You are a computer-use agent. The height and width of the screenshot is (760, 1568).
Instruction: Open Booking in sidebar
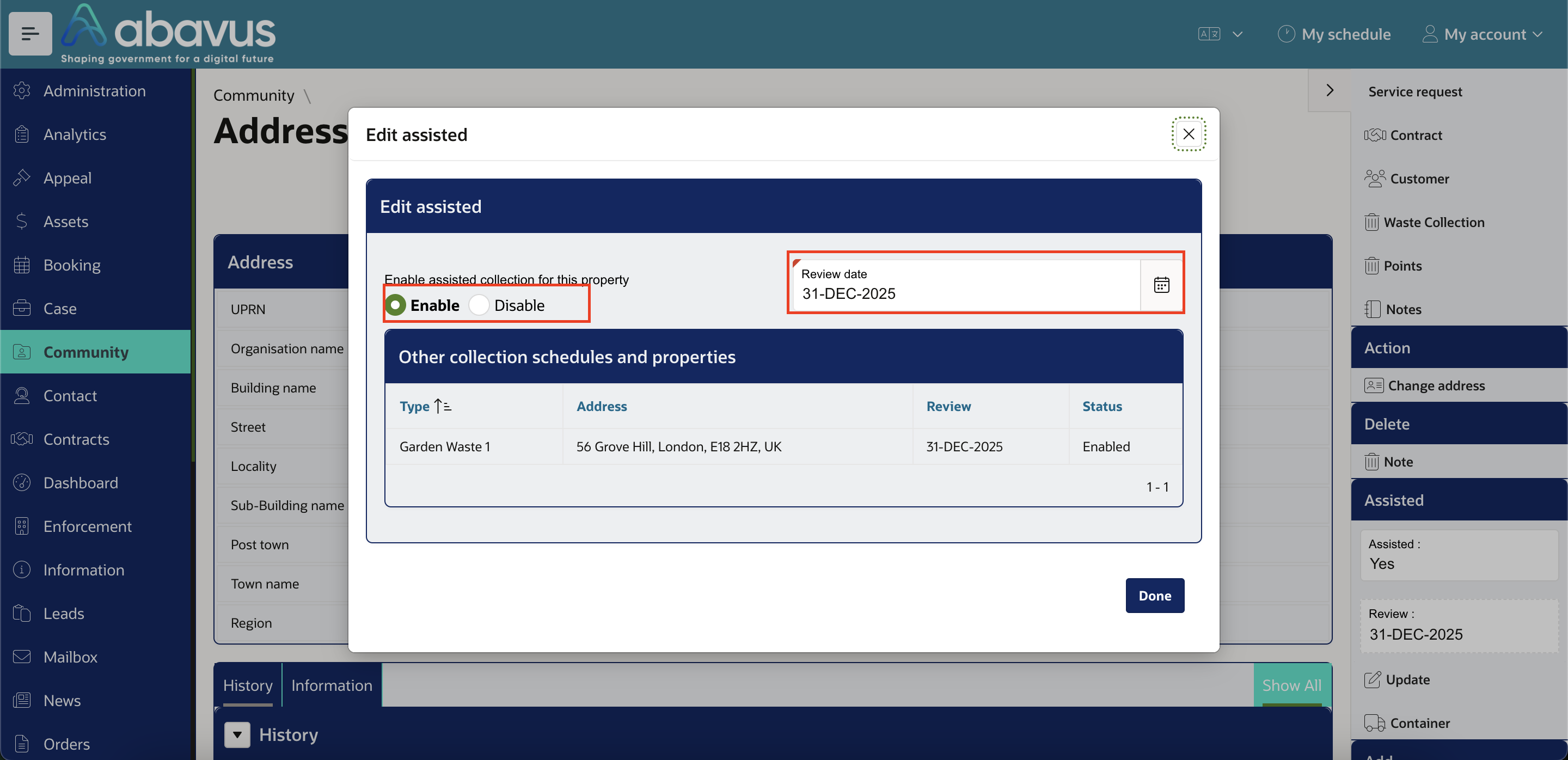click(x=96, y=265)
